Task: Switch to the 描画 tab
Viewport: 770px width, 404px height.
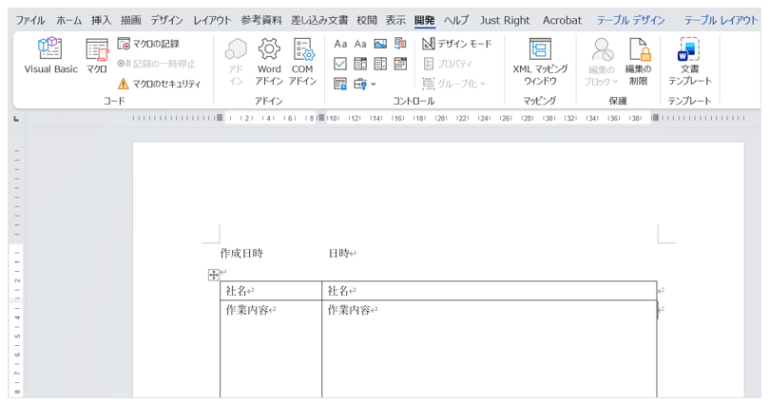Action: pos(131,20)
